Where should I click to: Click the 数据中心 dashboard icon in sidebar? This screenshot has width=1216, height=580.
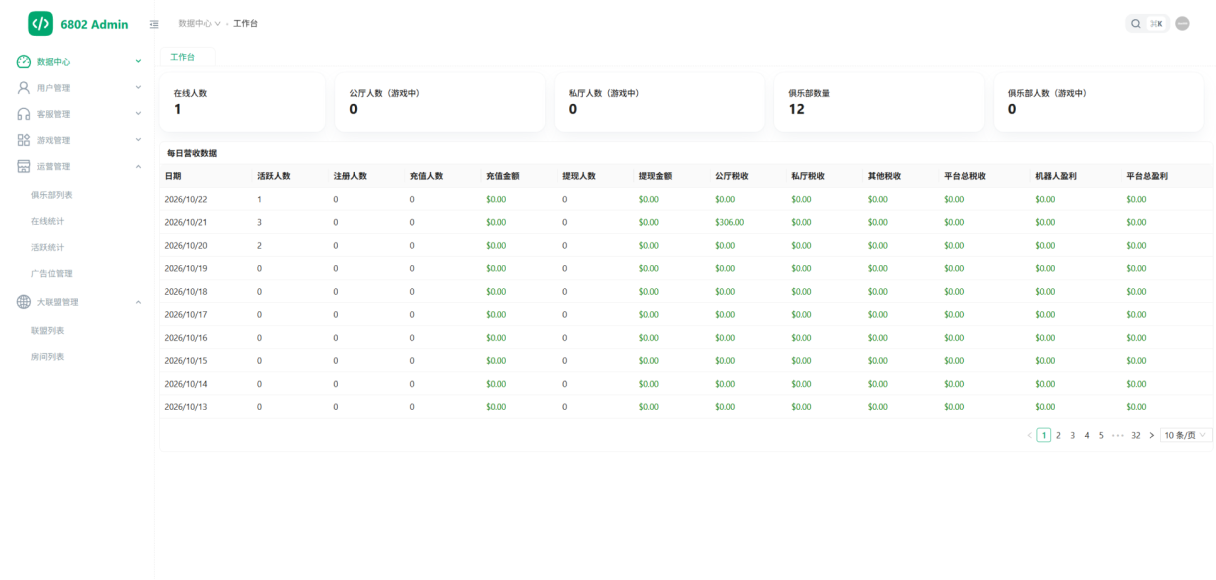coord(24,62)
